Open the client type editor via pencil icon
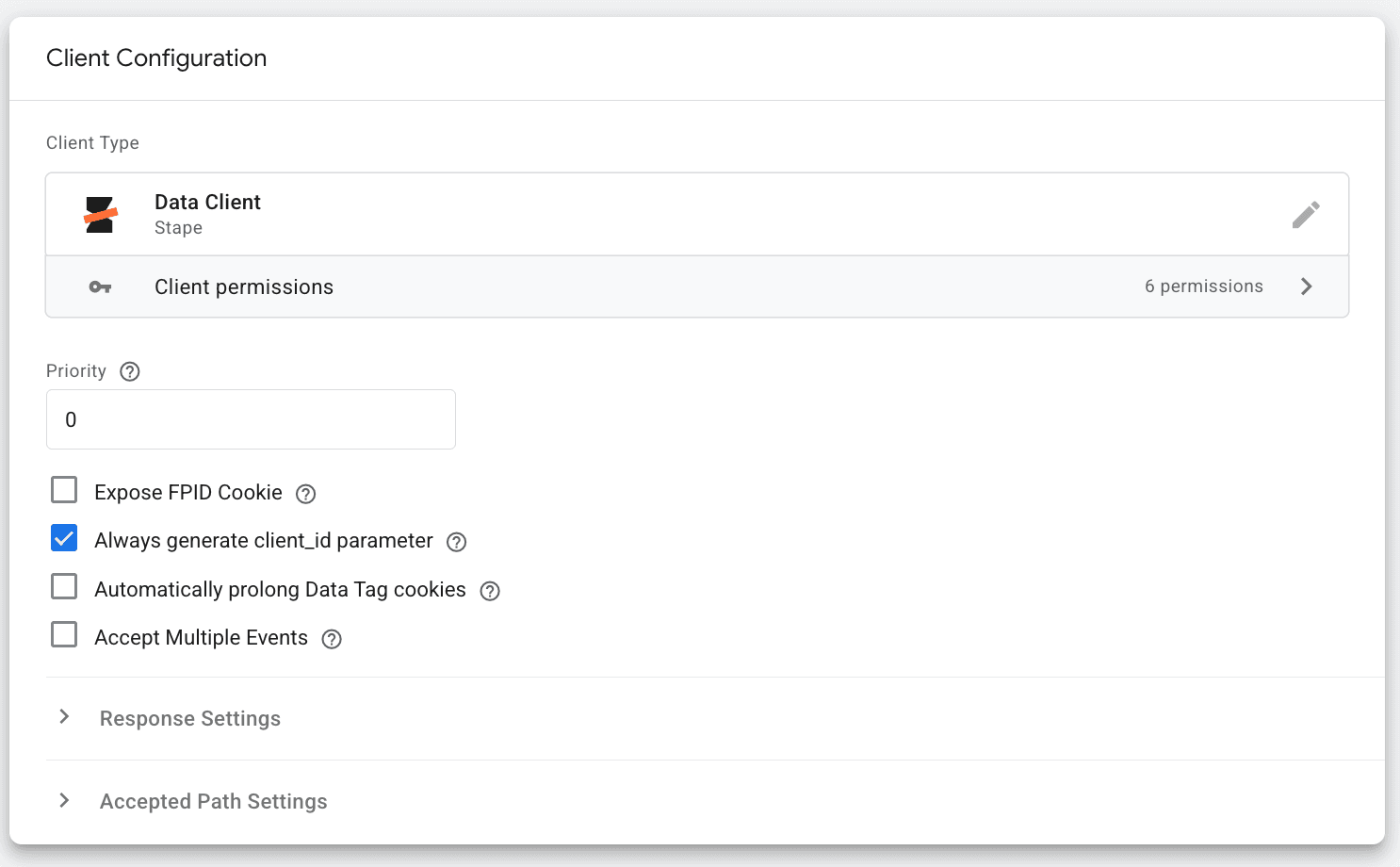The width and height of the screenshot is (1400, 867). click(1307, 214)
